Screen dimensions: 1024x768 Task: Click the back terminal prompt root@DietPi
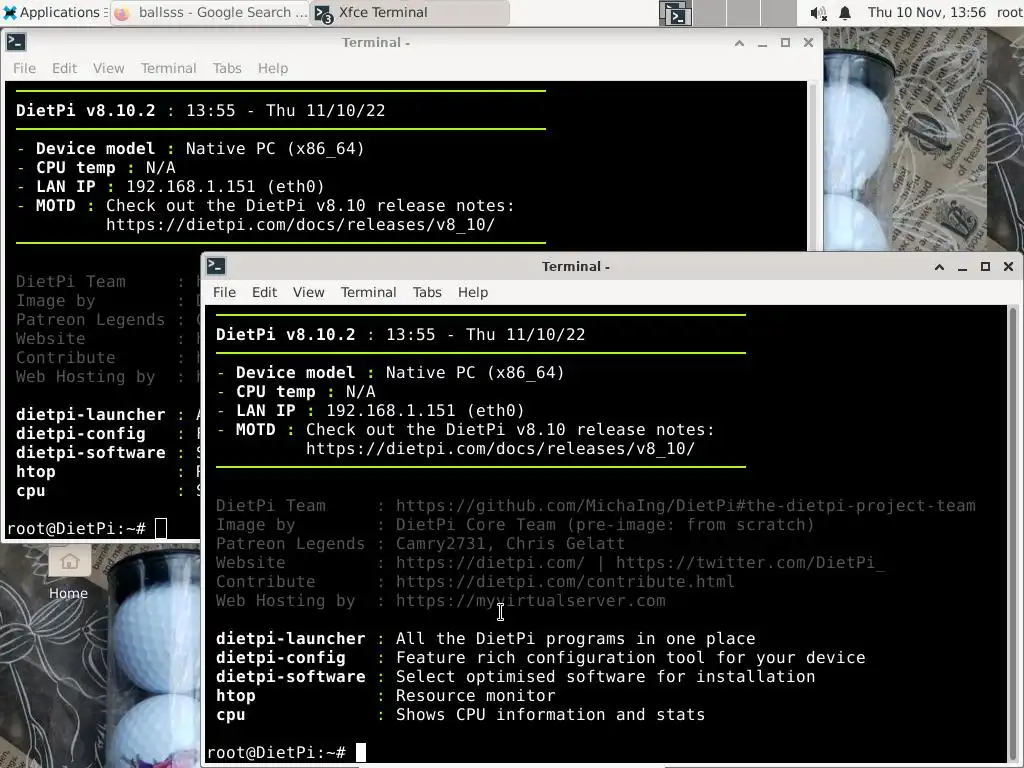tap(76, 528)
